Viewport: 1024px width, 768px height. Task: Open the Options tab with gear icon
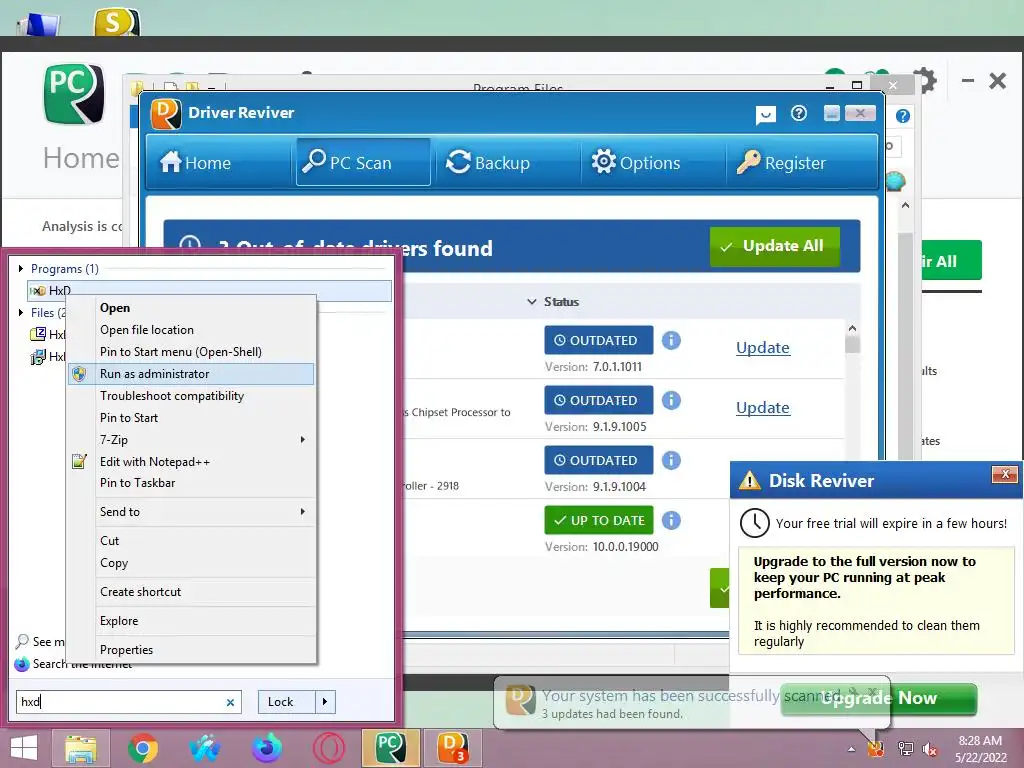pos(635,162)
